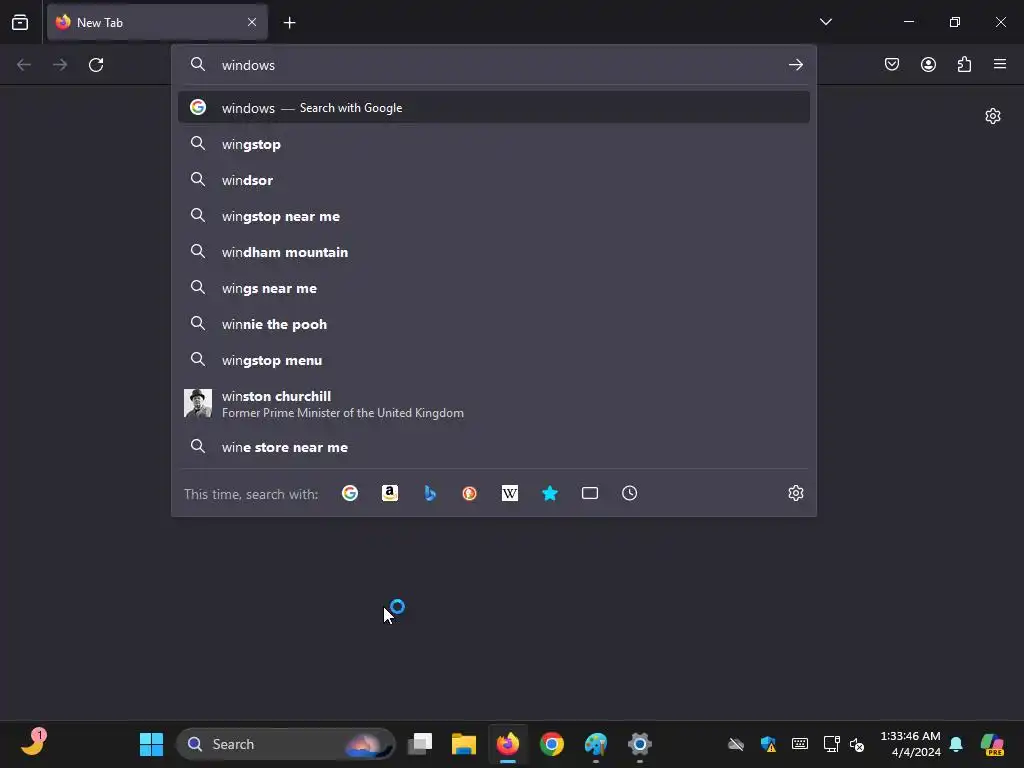Open File Explorer from the taskbar
This screenshot has width=1024, height=768.
[x=464, y=744]
